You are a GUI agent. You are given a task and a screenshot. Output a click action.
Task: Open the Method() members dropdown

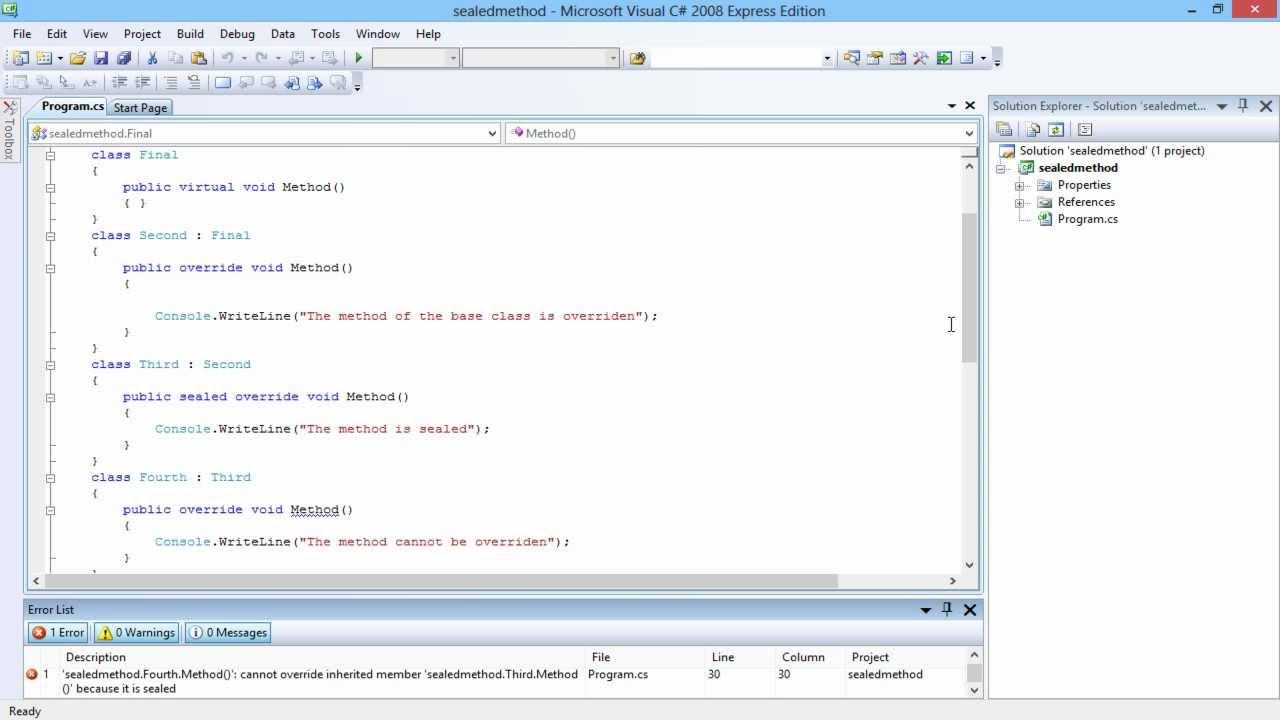[x=741, y=133]
